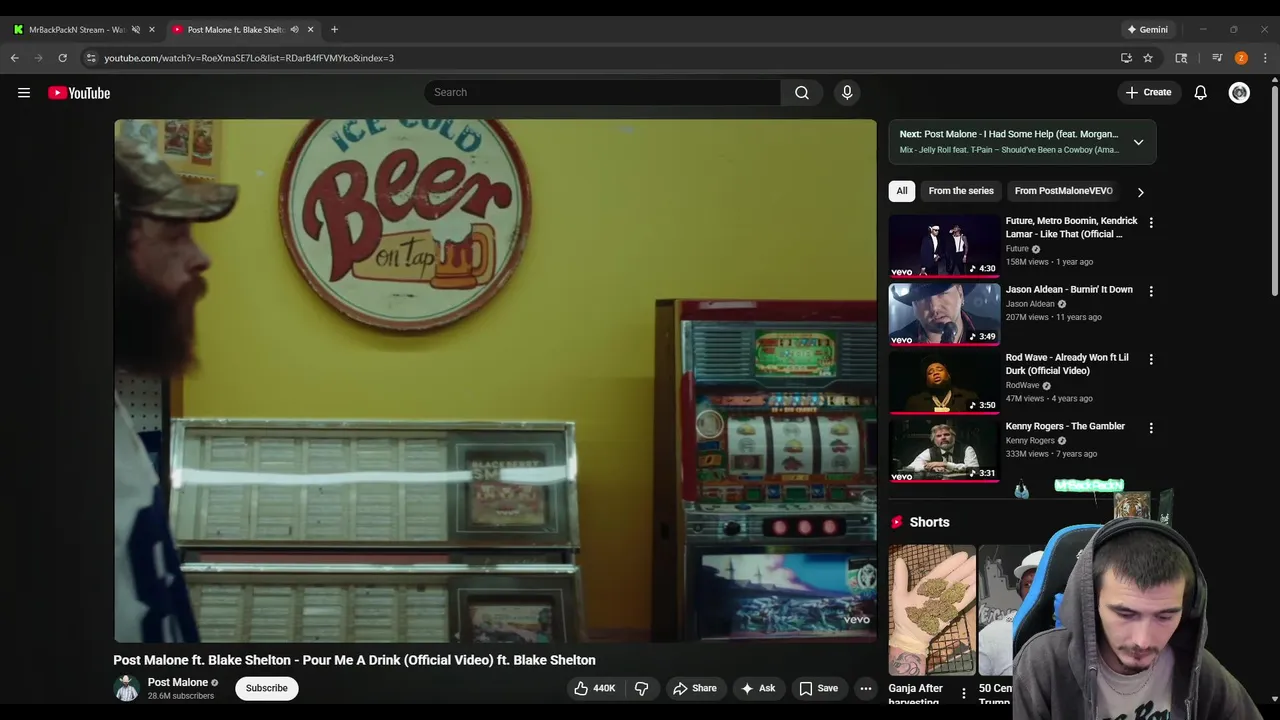The width and height of the screenshot is (1280, 720).
Task: Open the Jason Aldean channel link
Action: pos(1030,304)
